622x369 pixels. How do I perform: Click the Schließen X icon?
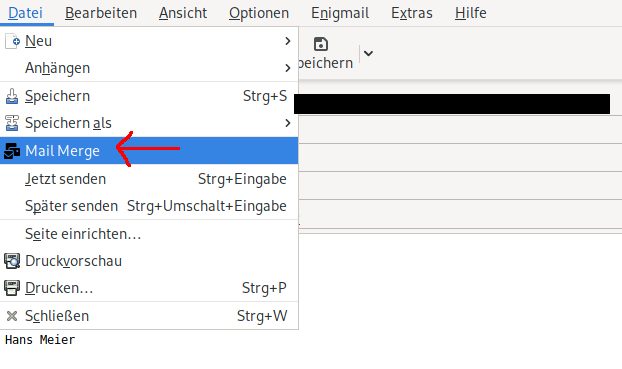pos(12,316)
